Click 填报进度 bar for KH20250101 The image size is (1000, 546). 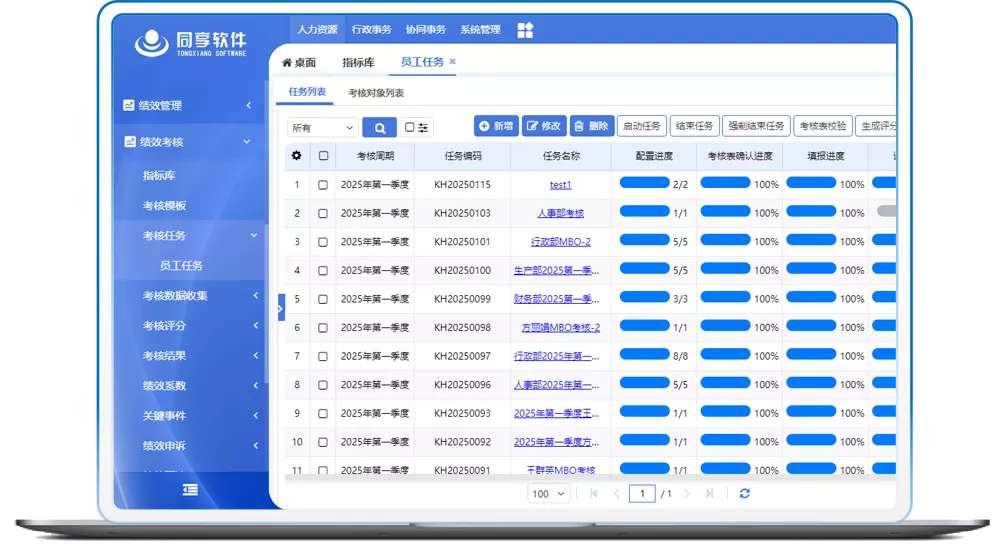(x=811, y=240)
